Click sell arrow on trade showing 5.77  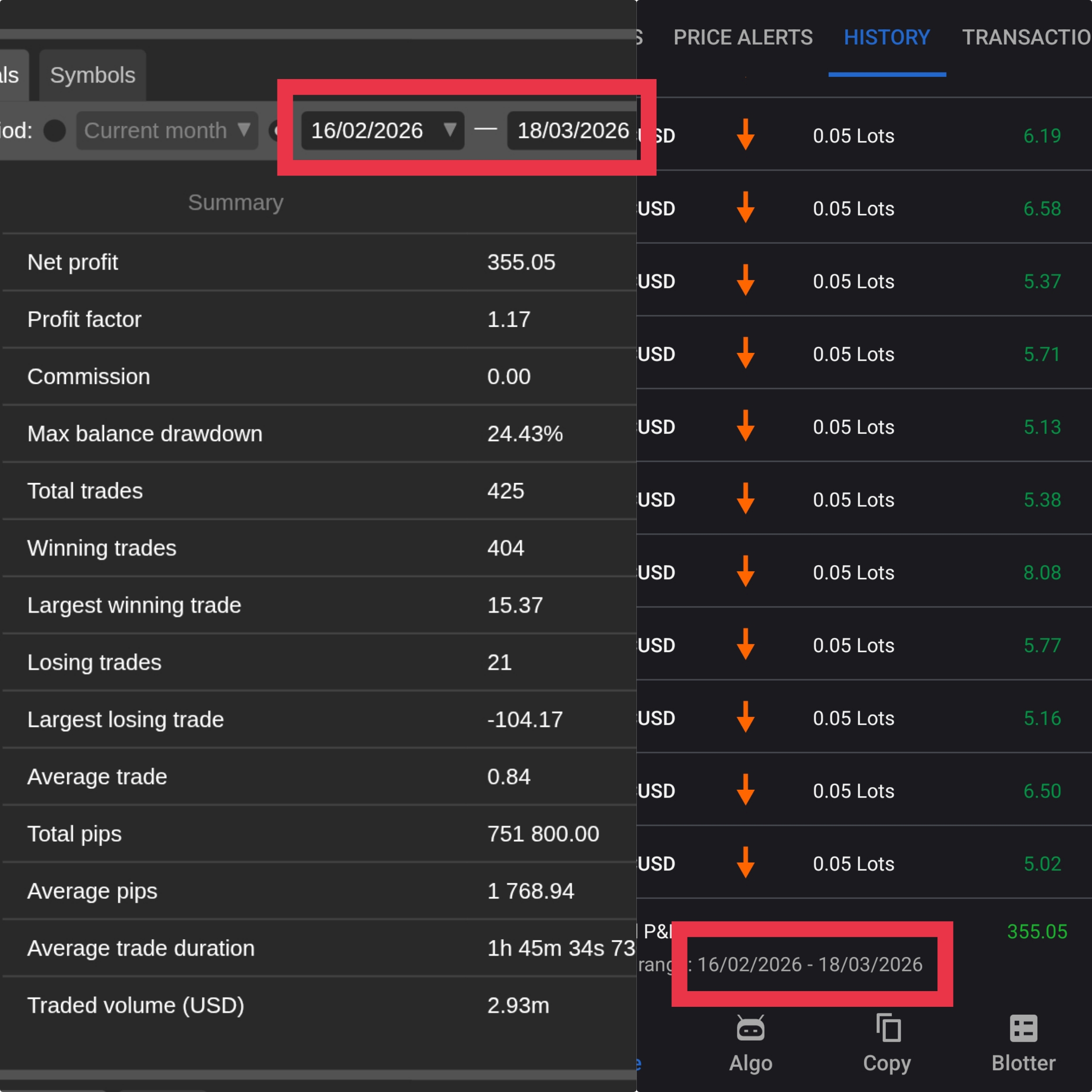746,645
